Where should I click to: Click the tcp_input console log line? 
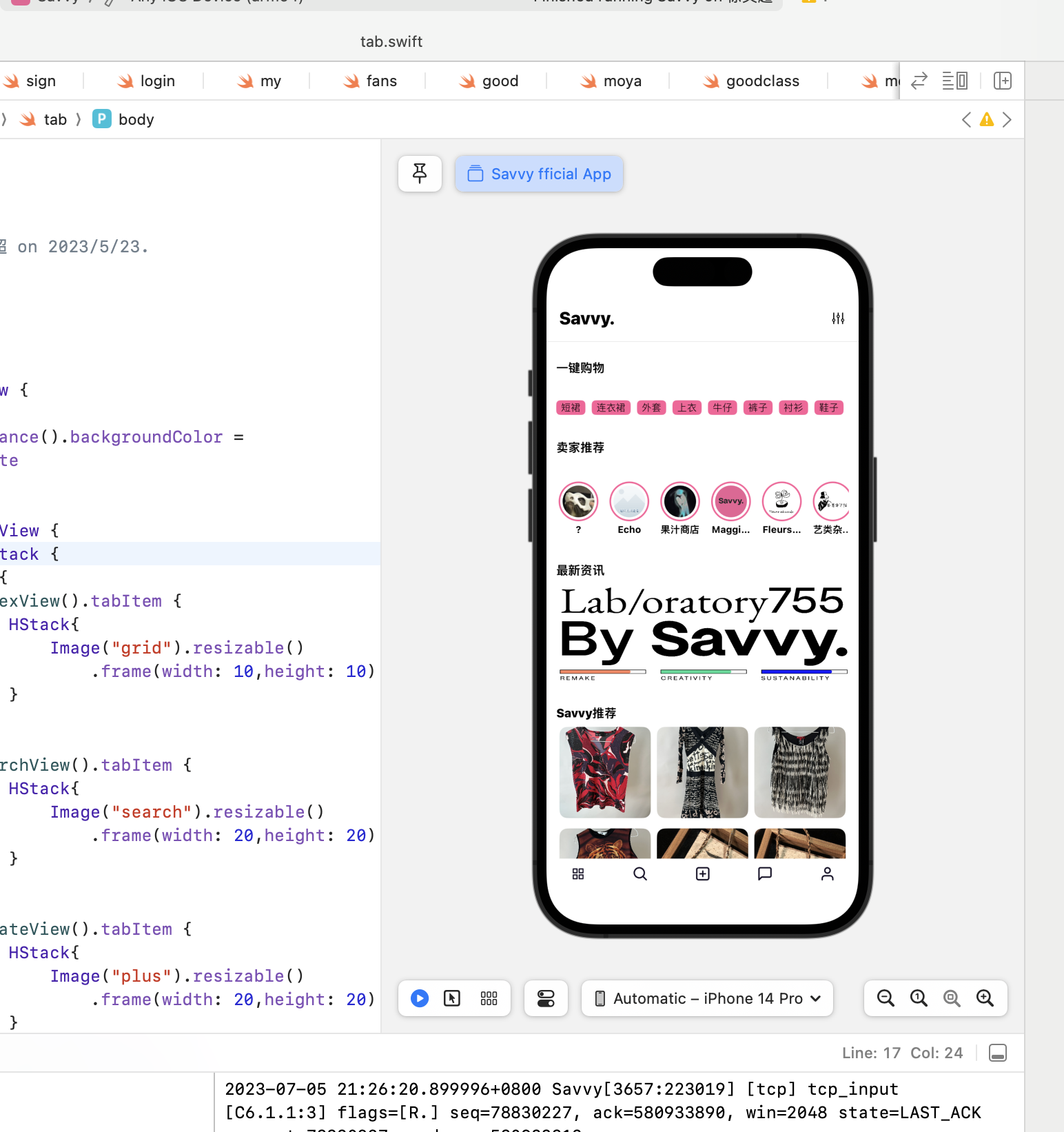(562, 1089)
